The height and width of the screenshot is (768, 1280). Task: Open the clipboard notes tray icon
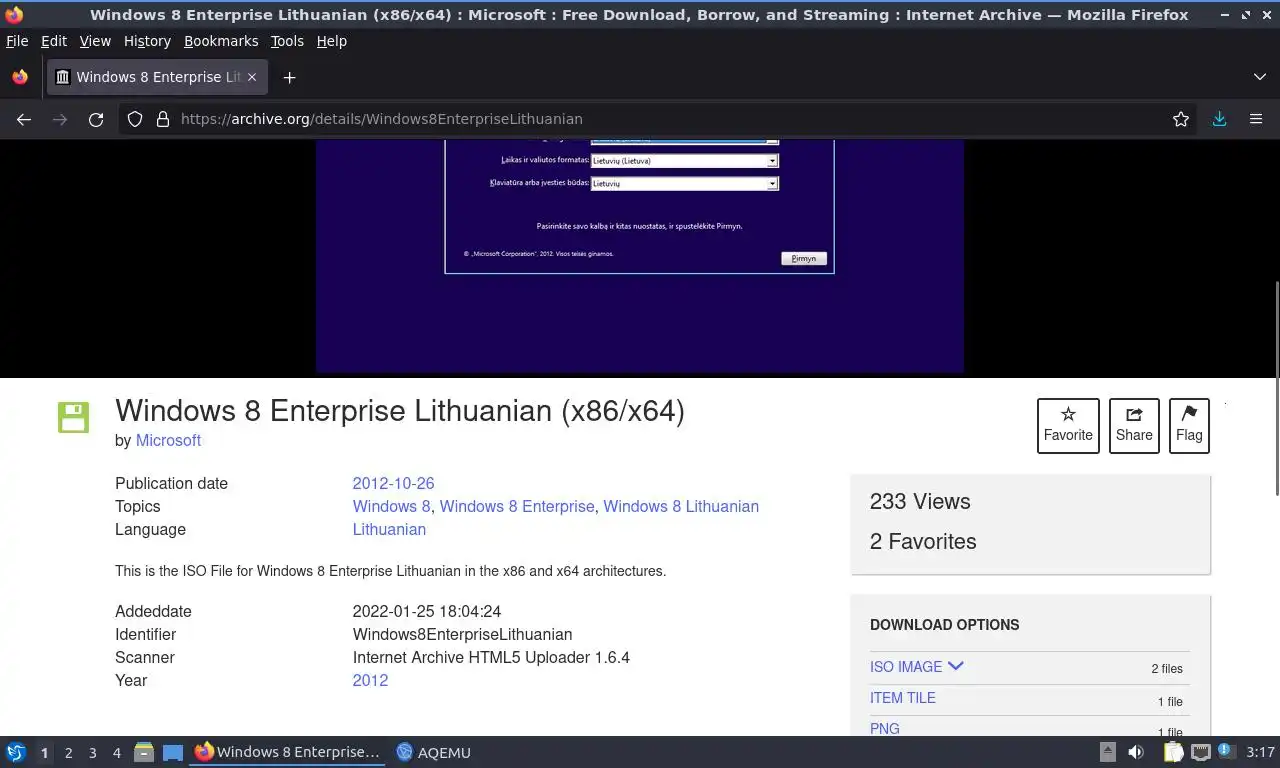coord(1173,752)
